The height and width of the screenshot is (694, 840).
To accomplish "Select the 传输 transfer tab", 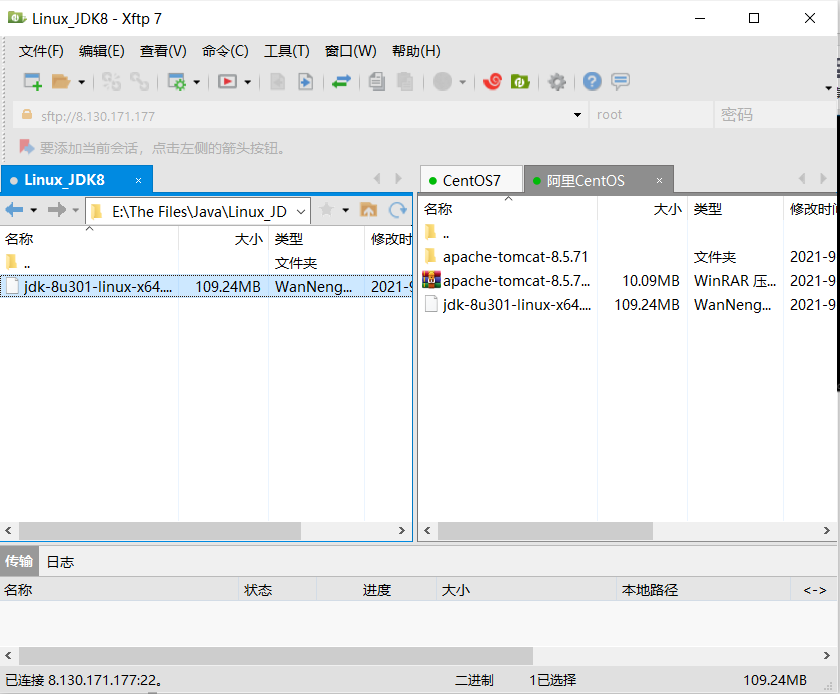I will [x=19, y=561].
